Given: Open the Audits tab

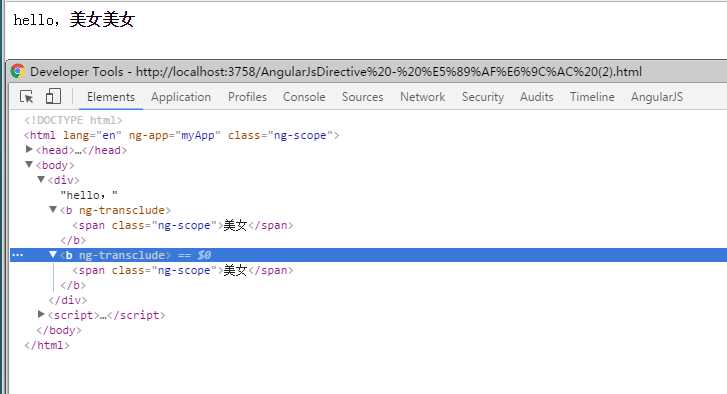Looking at the screenshot, I should (536, 97).
